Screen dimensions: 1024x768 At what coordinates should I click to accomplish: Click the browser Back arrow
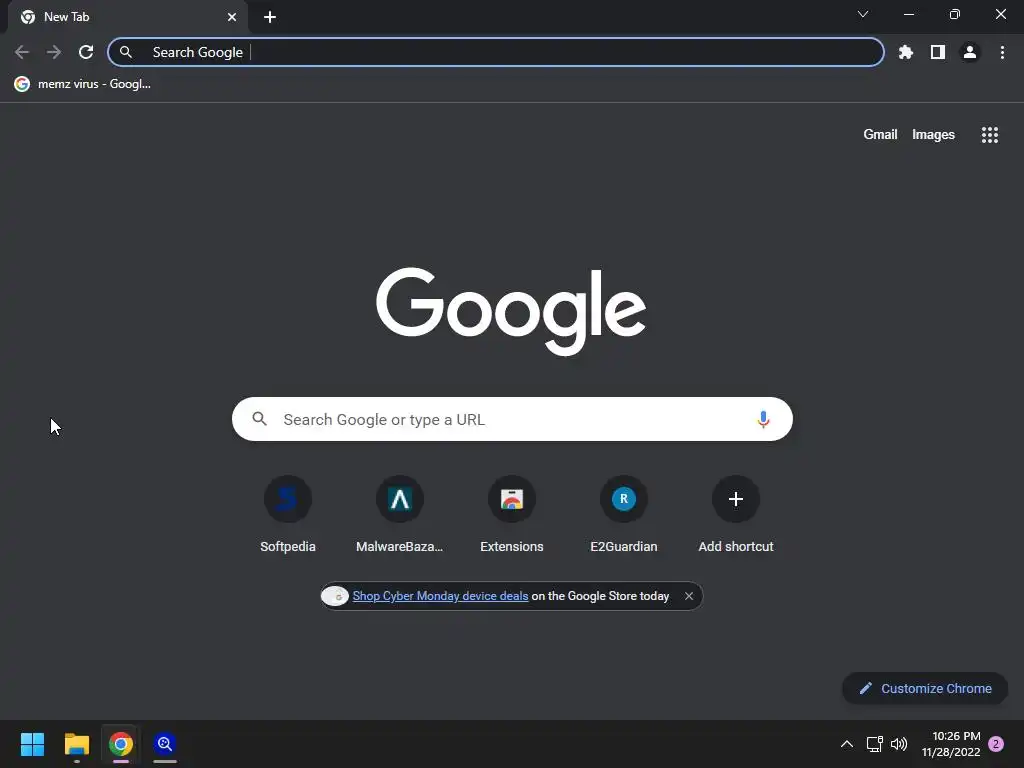pos(22,52)
